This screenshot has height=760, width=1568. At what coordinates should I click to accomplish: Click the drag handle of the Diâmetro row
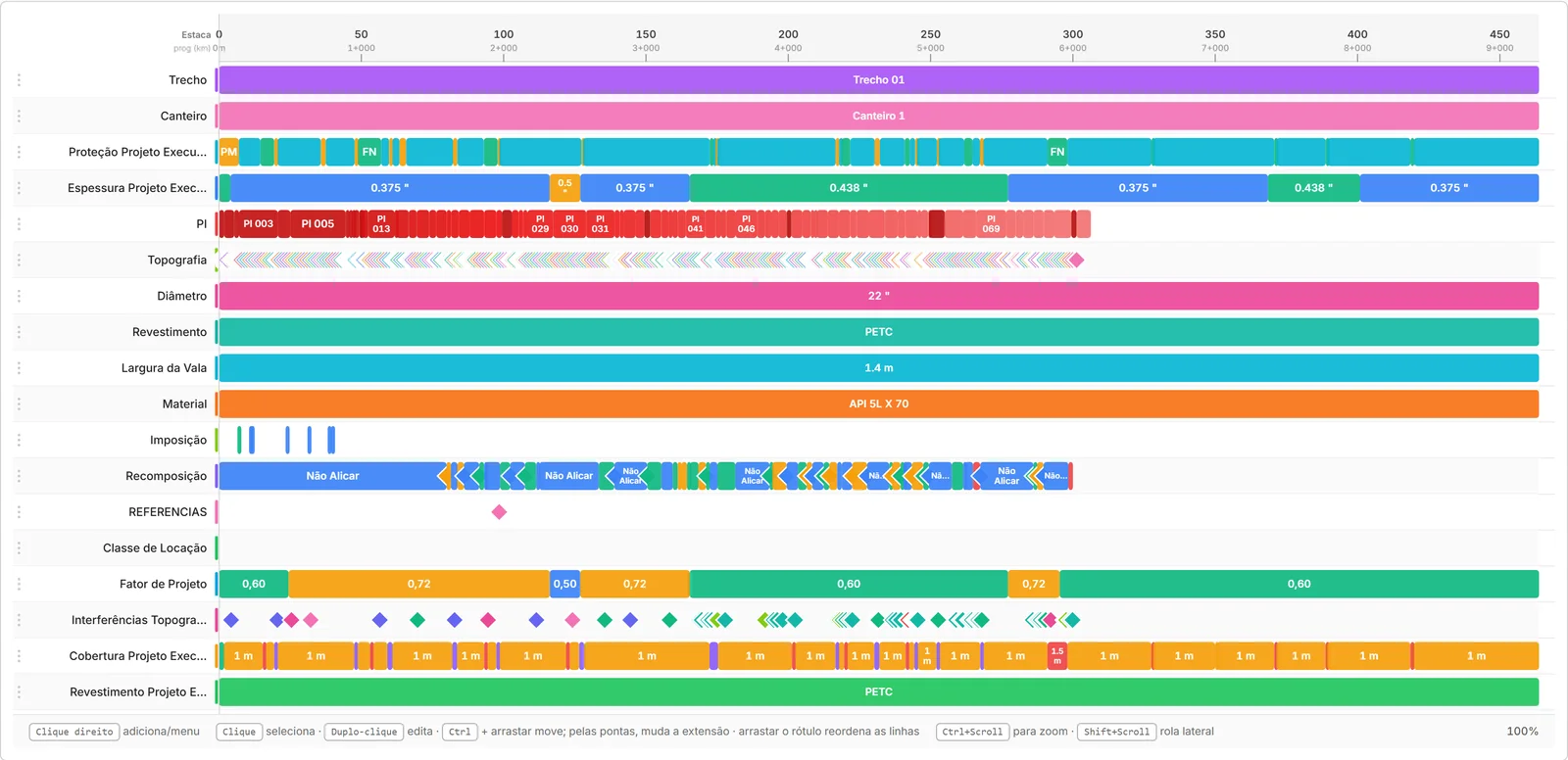tap(19, 296)
